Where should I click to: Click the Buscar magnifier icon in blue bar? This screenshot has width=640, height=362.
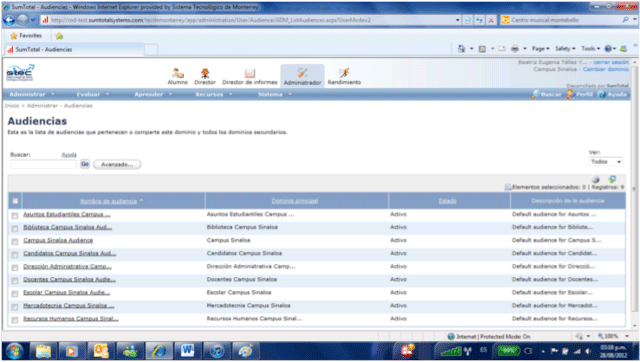[535, 94]
